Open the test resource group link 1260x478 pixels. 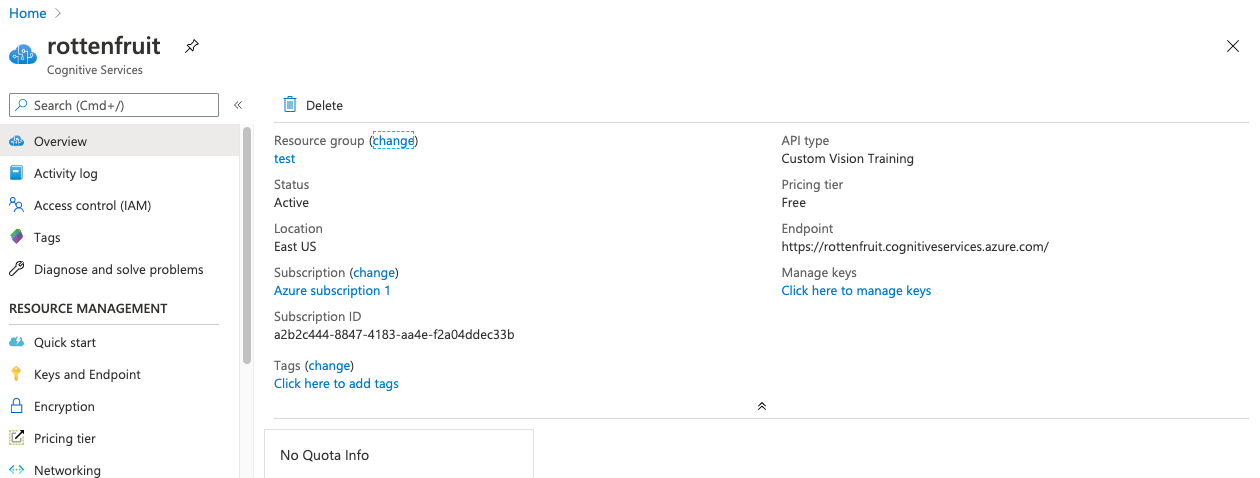tap(285, 159)
